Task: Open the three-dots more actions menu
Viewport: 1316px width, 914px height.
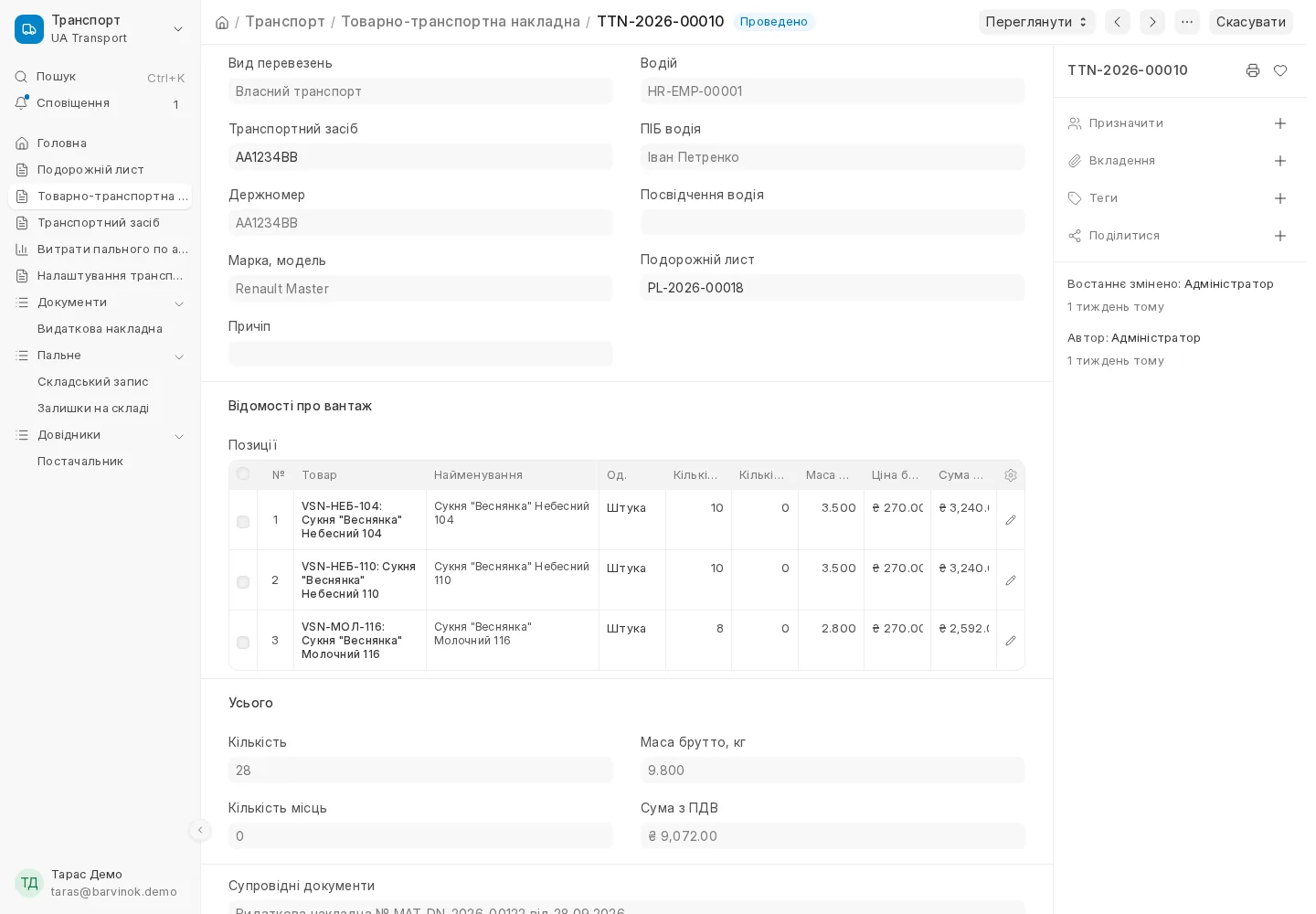Action: click(1187, 22)
